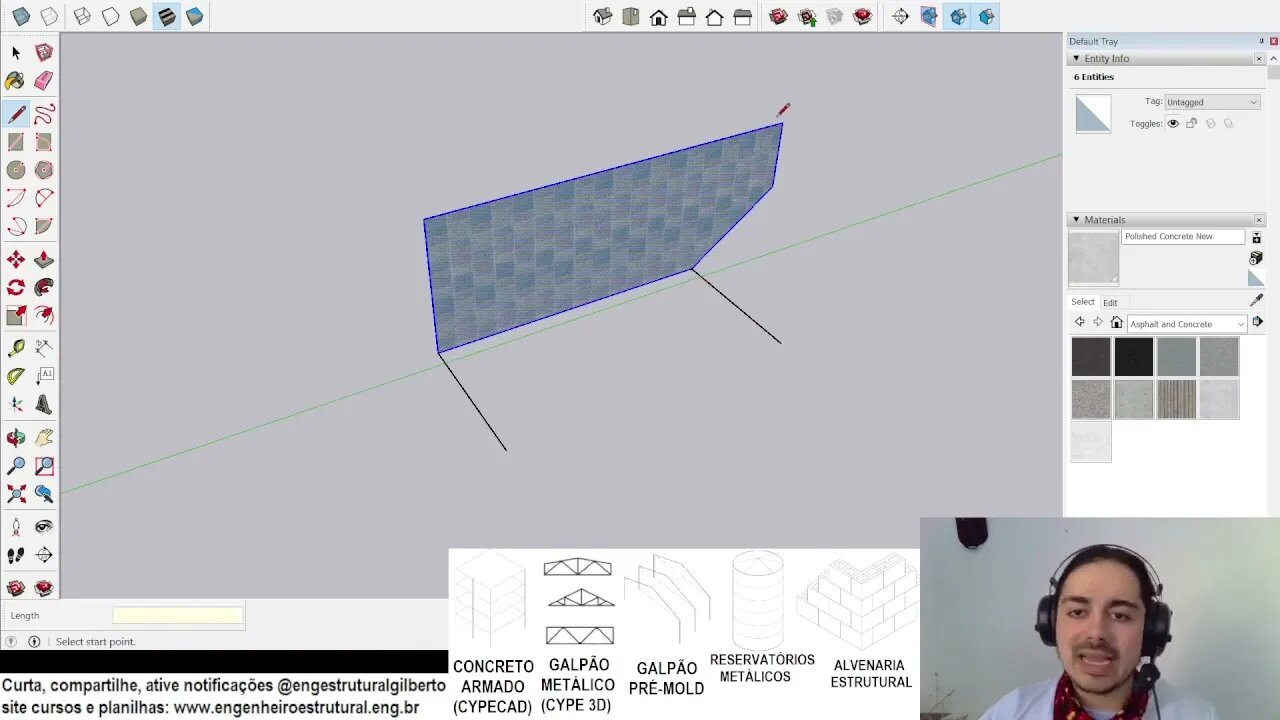Screen dimensions: 1280x720
Task: Select the Pie arc tool
Action: click(44, 226)
